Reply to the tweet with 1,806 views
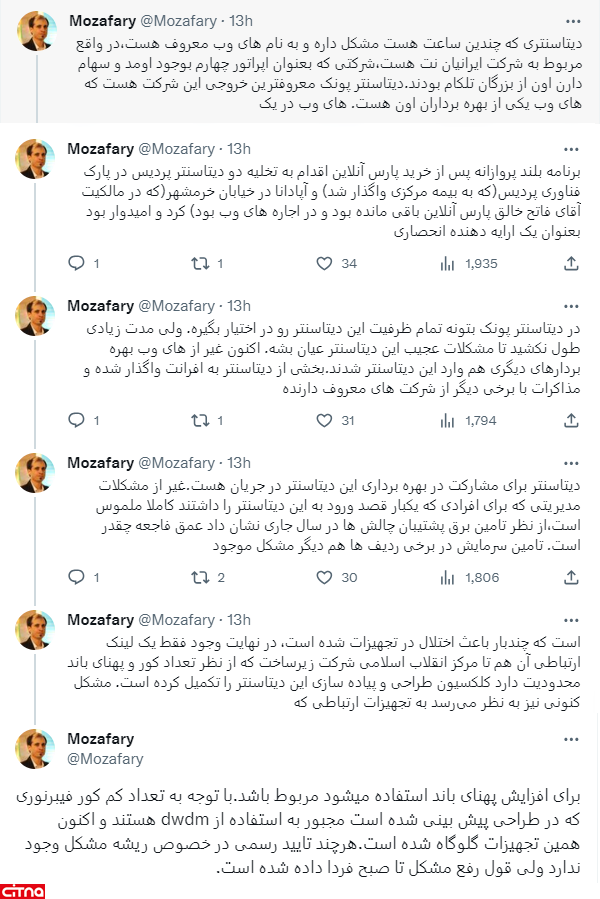Viewport: 600px width, 899px height. tap(75, 578)
